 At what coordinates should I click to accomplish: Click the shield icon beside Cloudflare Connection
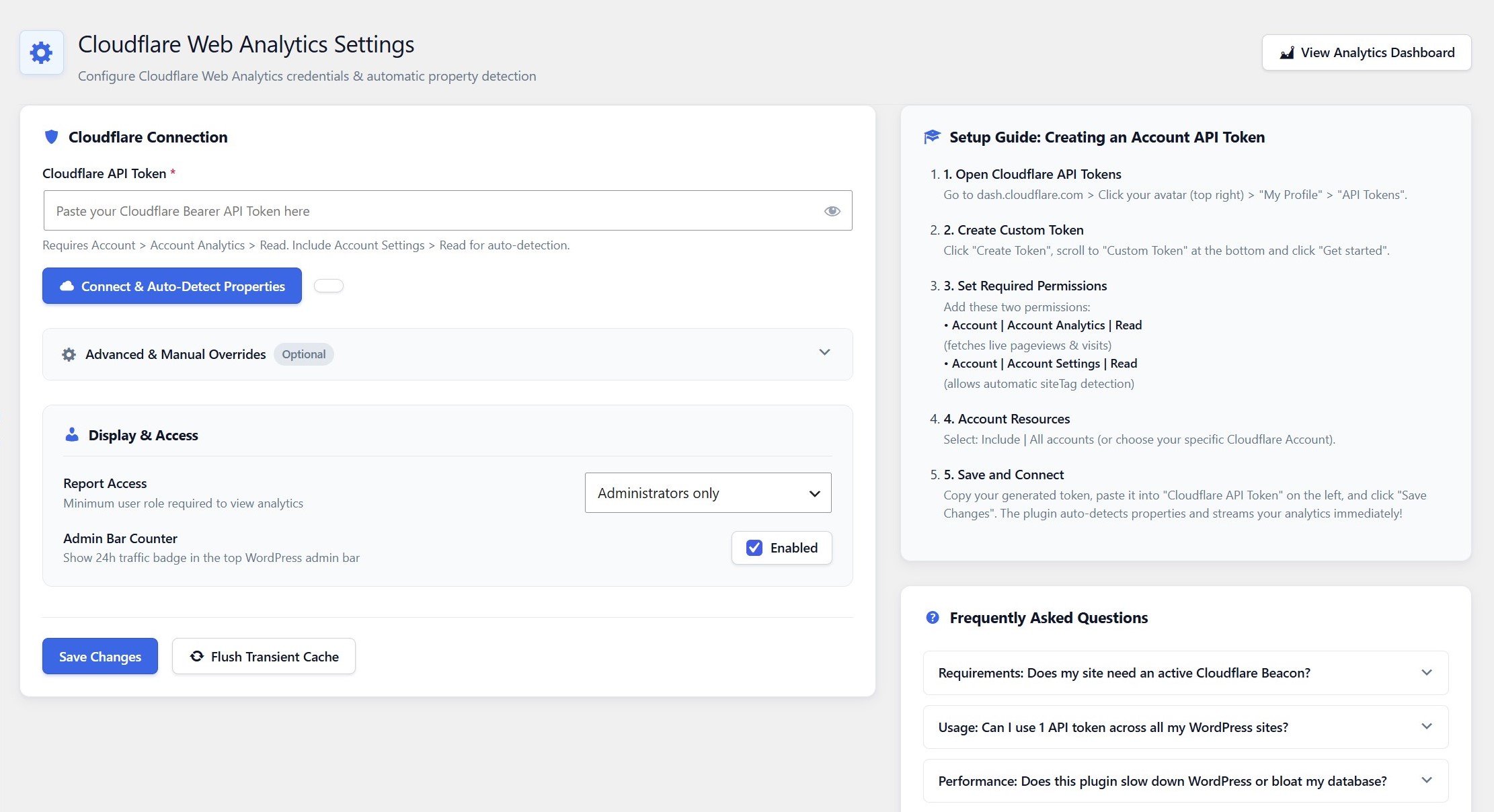51,137
